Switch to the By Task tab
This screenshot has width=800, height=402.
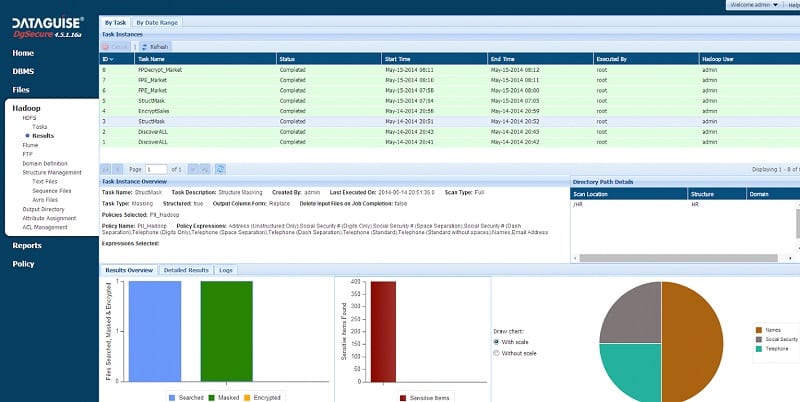click(115, 22)
